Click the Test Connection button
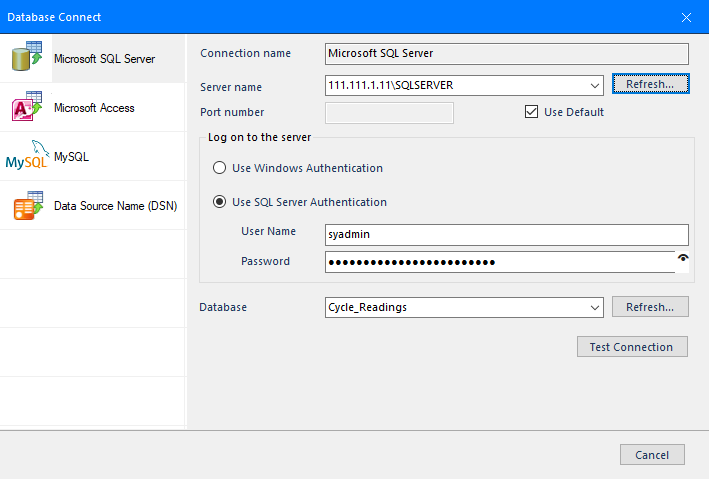The height and width of the screenshot is (479, 709). tap(632, 347)
